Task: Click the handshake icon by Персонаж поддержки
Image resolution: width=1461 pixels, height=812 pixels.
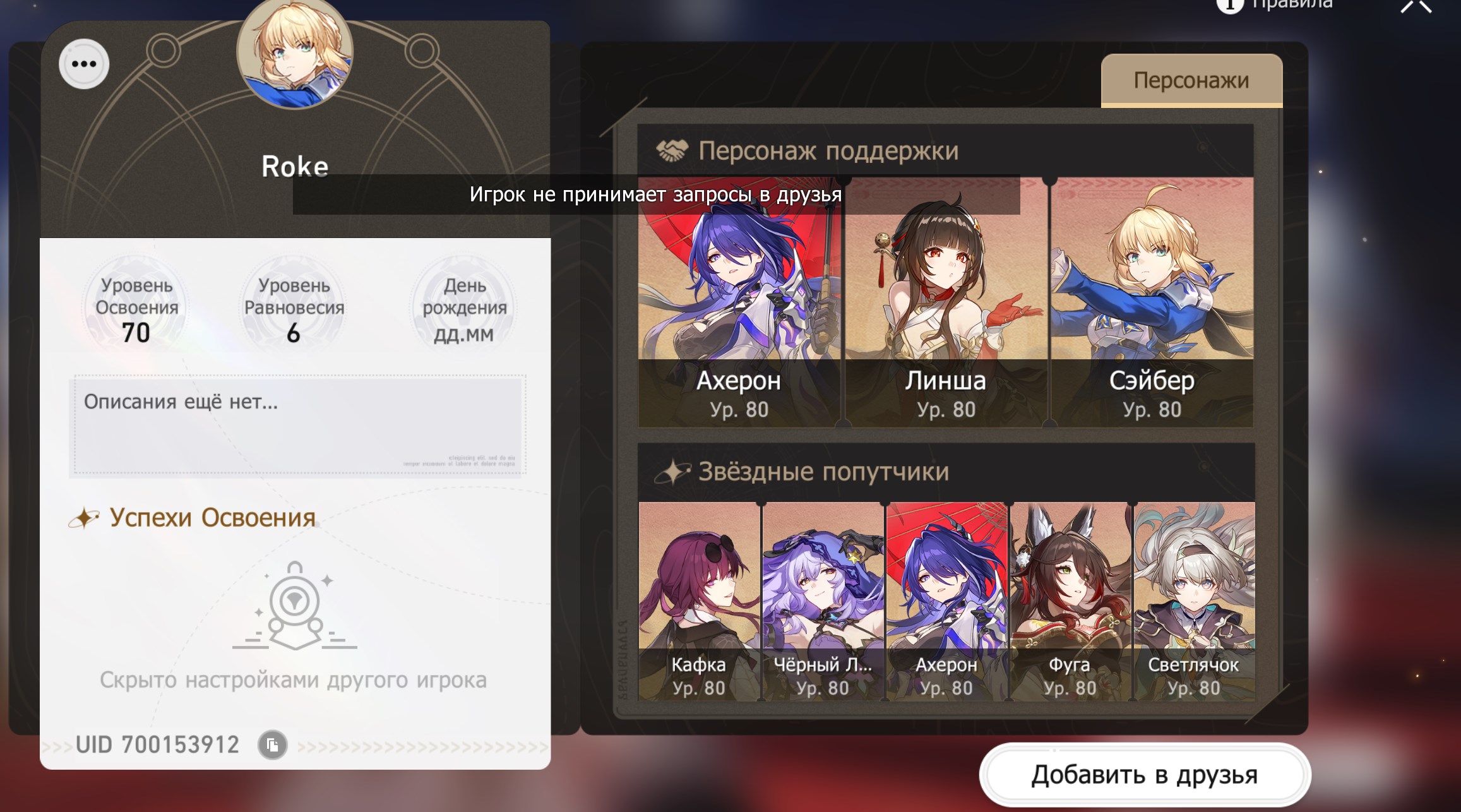Action: [x=672, y=150]
